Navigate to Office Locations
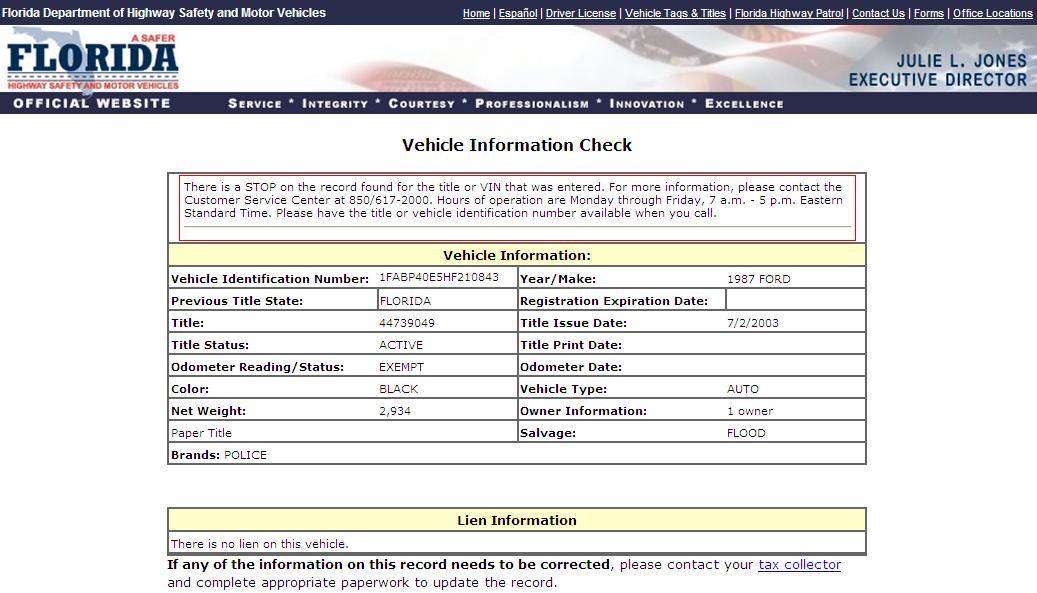Image resolution: width=1037 pixels, height=593 pixels. [992, 13]
